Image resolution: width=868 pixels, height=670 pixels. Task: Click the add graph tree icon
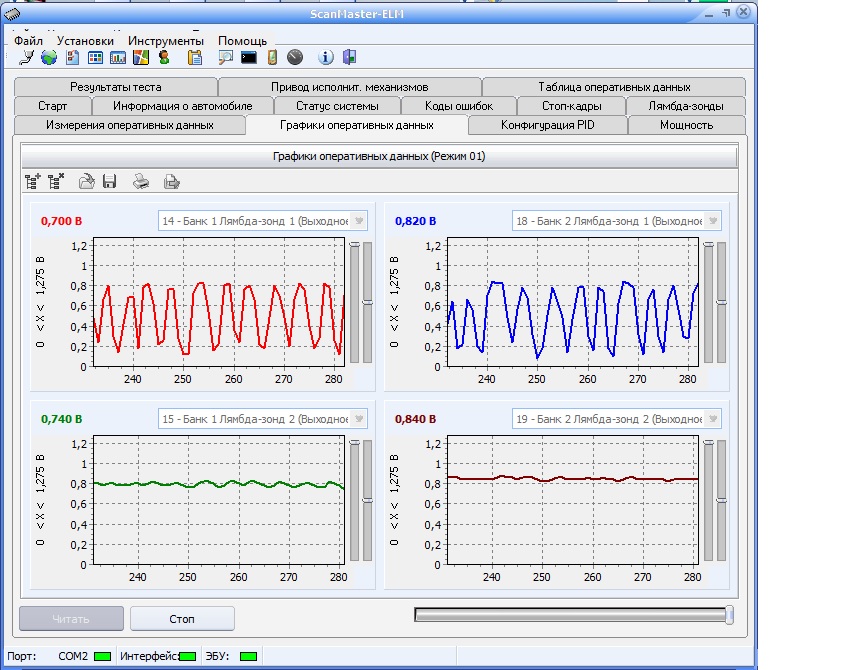click(x=33, y=181)
